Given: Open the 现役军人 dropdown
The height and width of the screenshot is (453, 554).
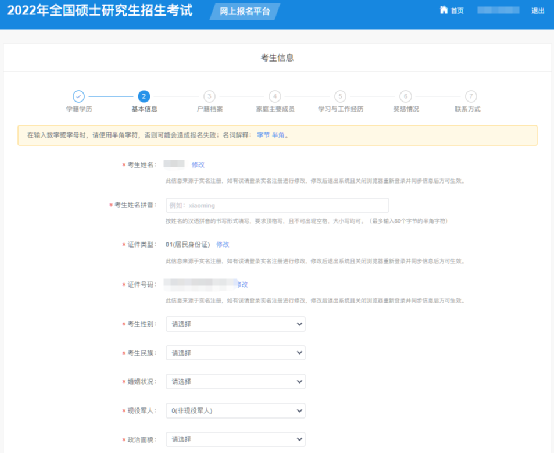Looking at the screenshot, I should [x=236, y=411].
